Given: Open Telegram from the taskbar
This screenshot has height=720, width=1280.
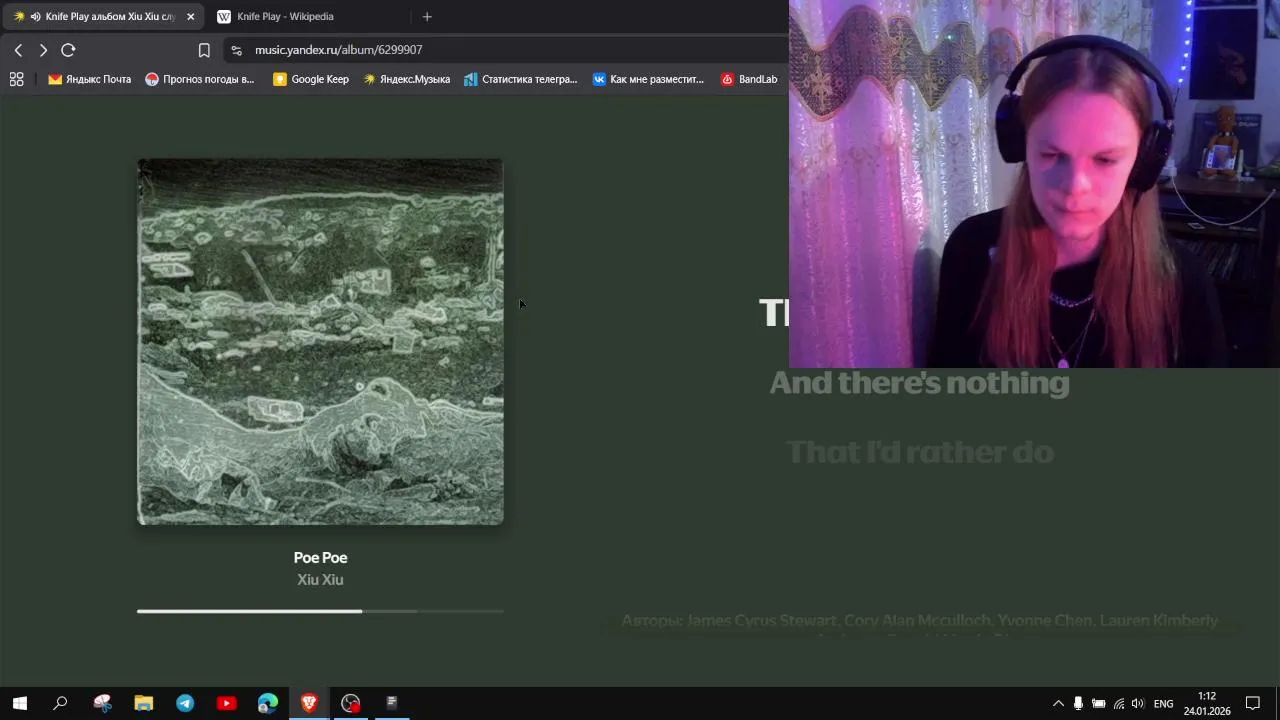Looking at the screenshot, I should click(x=185, y=703).
